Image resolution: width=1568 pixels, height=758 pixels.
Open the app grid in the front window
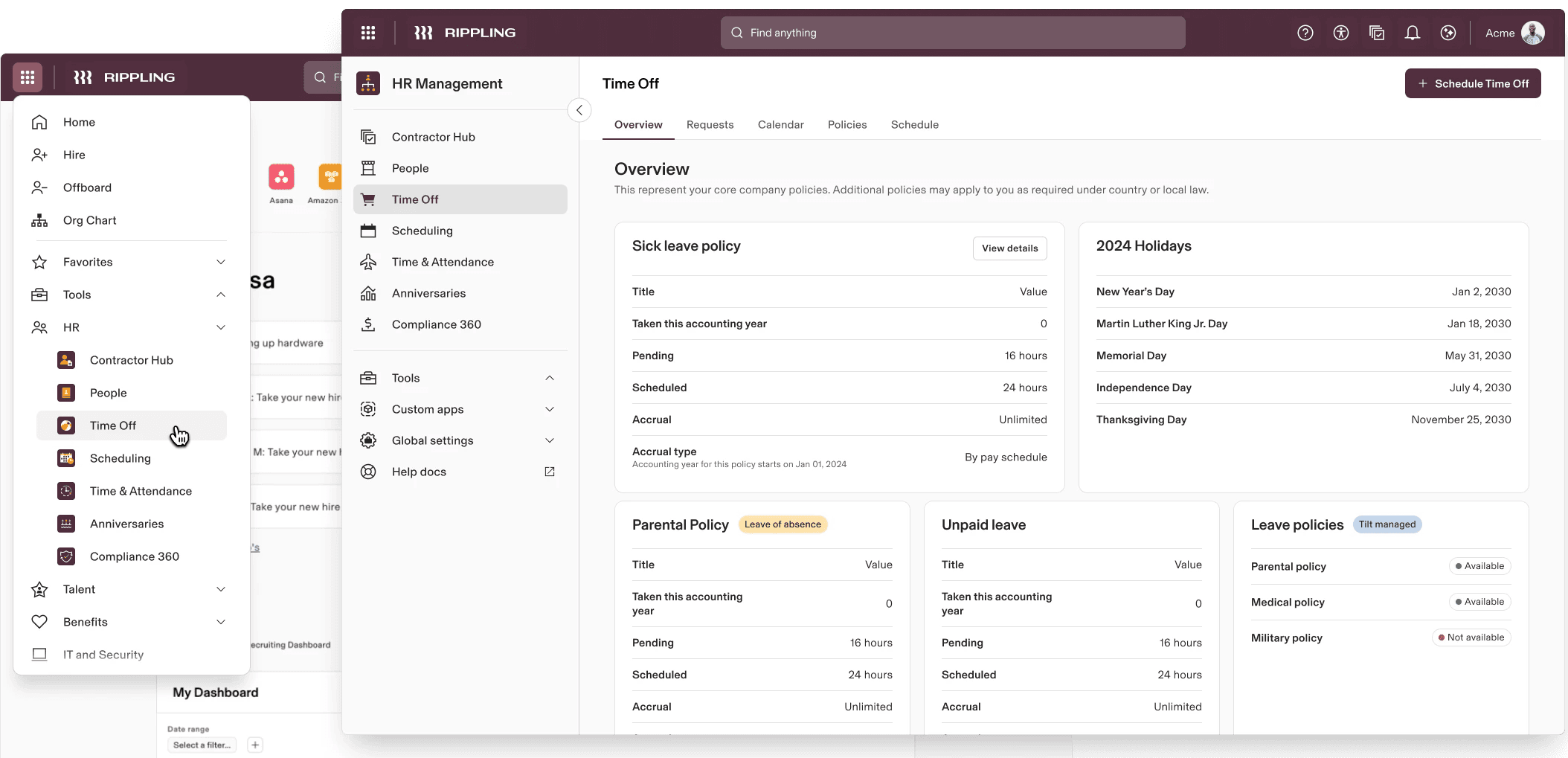pyautogui.click(x=368, y=33)
